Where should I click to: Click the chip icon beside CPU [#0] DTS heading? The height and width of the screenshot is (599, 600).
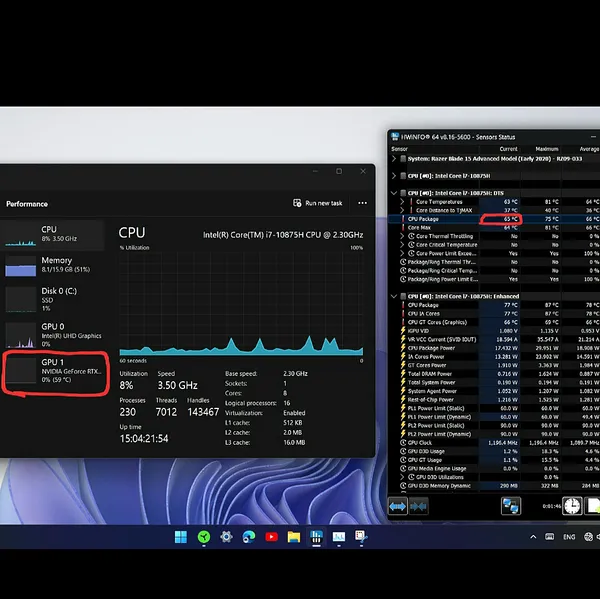(403, 193)
